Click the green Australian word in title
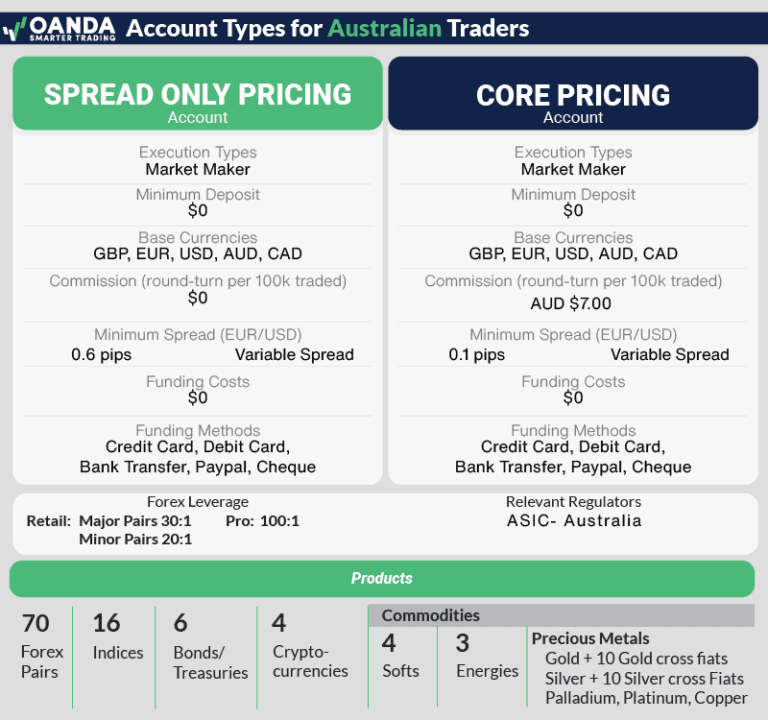 pos(384,28)
